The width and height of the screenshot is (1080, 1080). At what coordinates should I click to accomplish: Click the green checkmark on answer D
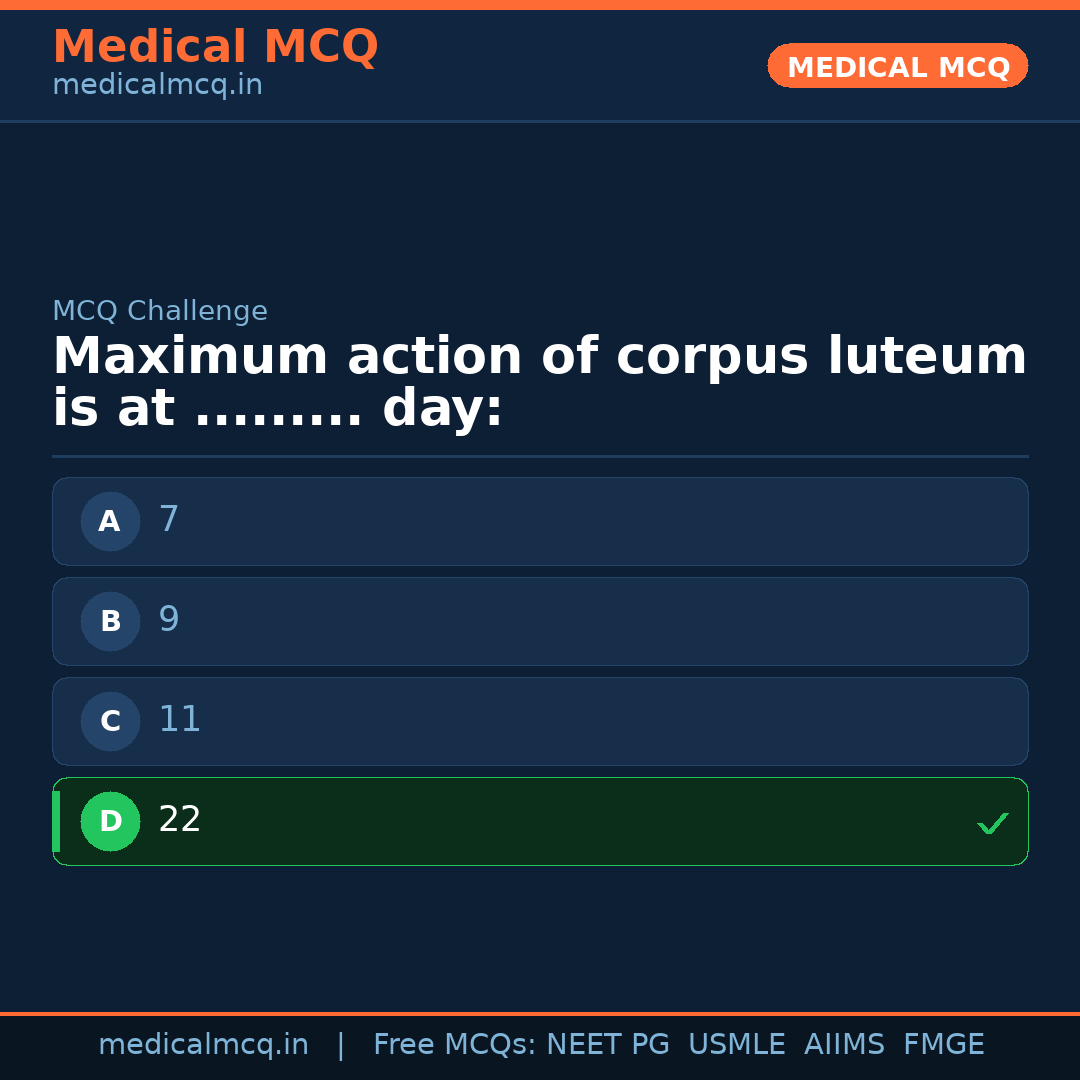point(993,823)
